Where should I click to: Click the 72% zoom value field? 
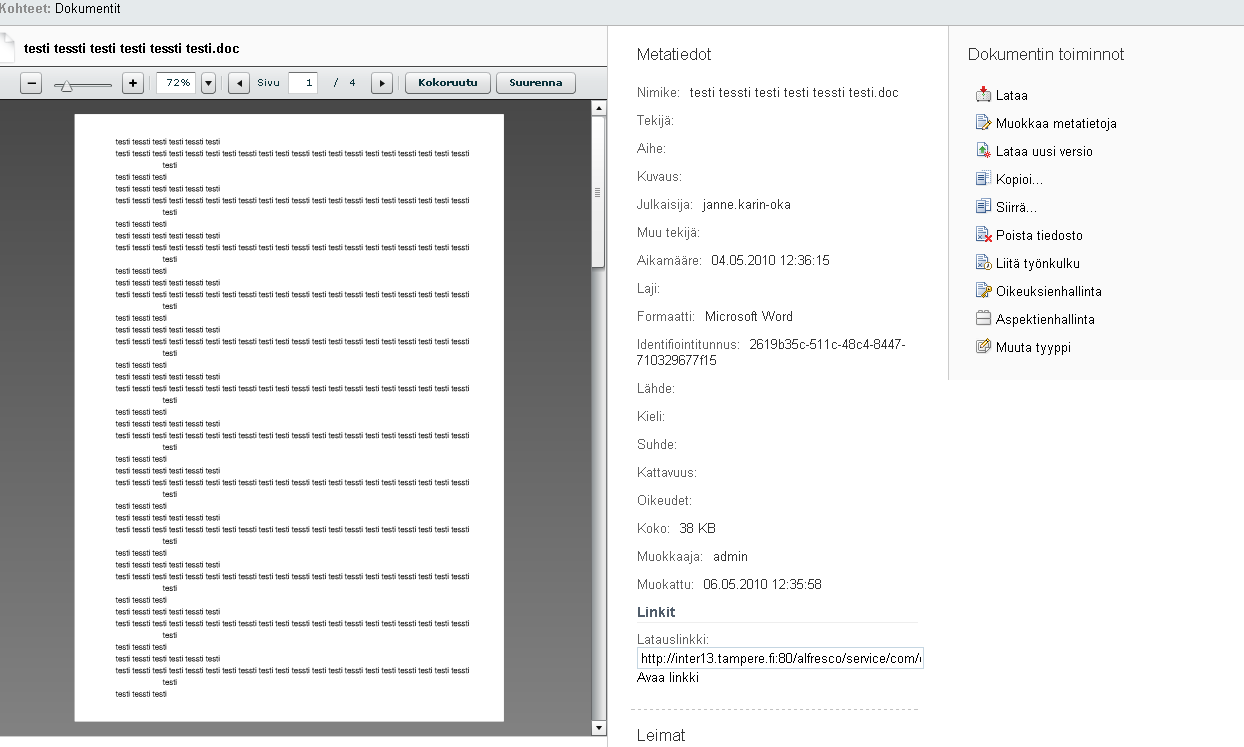[178, 83]
